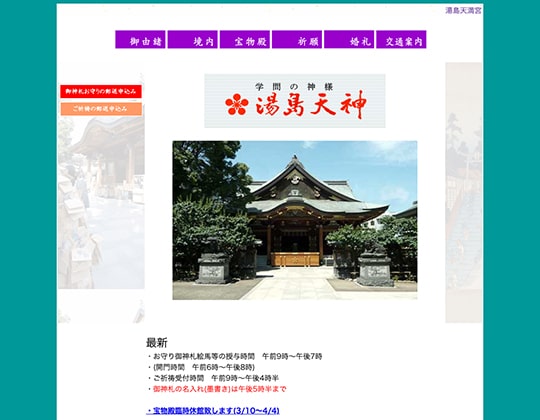Screen dimensions: 540x420
Task: Click the 最新 news heading
Action: (157, 343)
